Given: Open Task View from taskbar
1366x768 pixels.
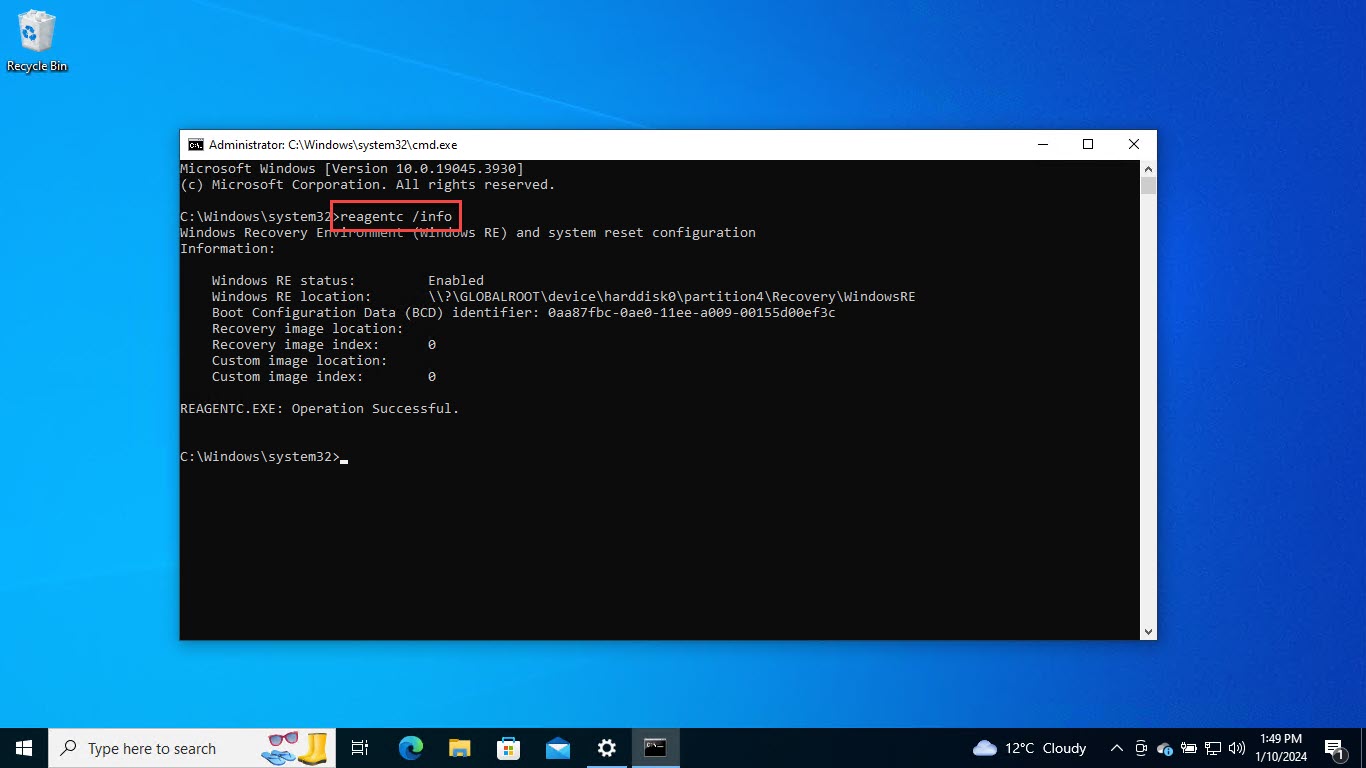Looking at the screenshot, I should 361,748.
